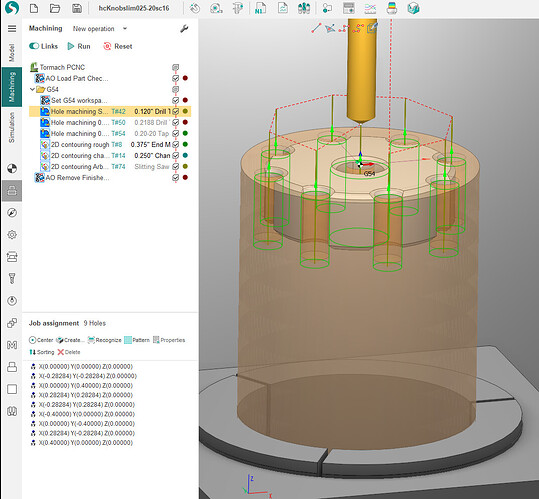This screenshot has height=499, width=539.
Task: Toggle the Links switch
Action: (x=34, y=46)
